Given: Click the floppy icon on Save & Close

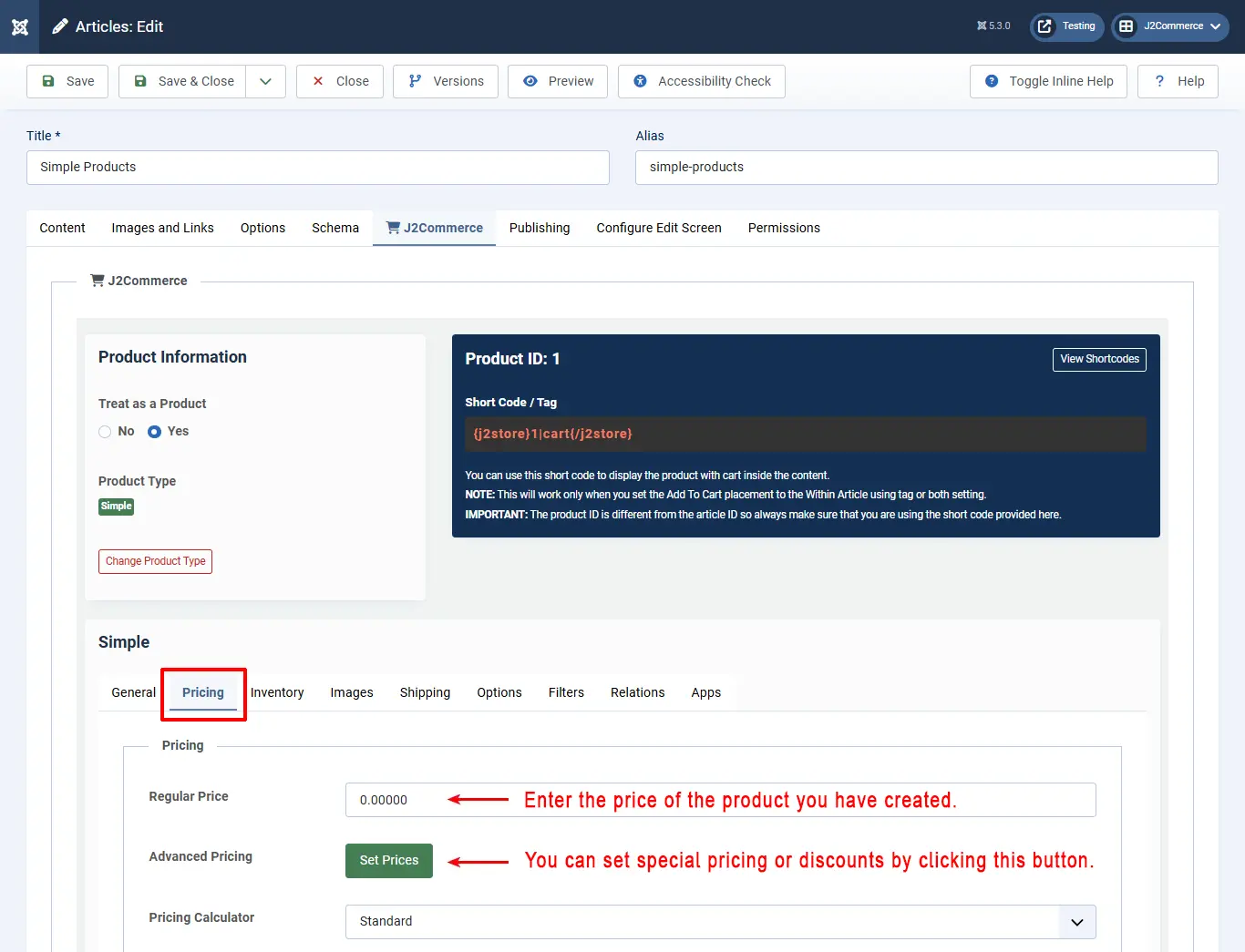Looking at the screenshot, I should pos(140,81).
